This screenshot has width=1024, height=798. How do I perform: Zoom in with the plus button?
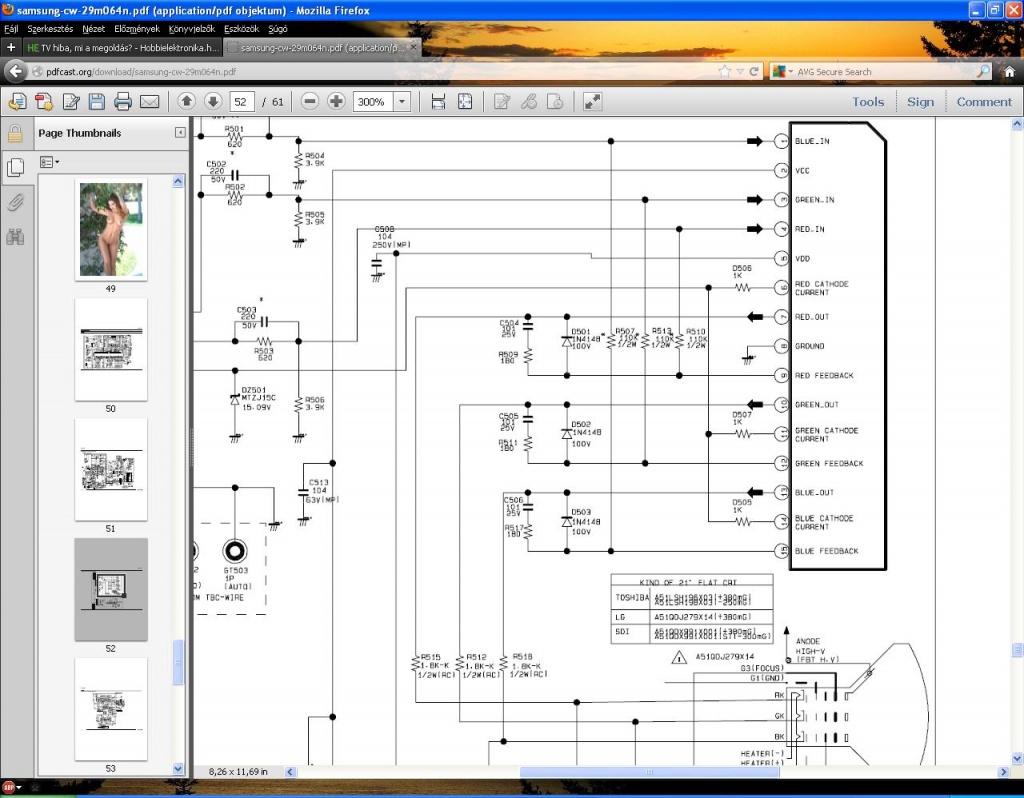(x=336, y=101)
